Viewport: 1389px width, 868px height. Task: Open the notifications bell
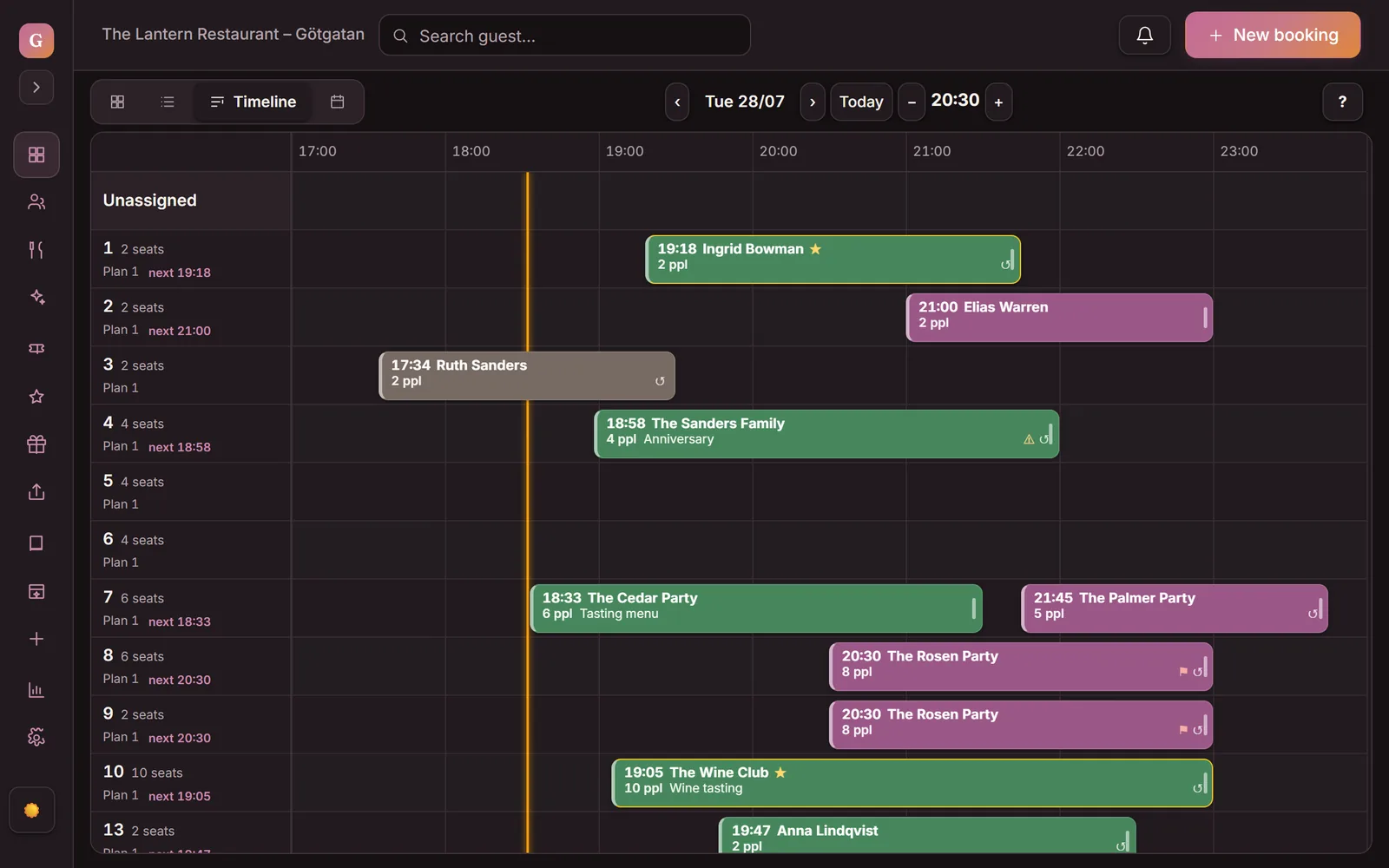click(x=1144, y=35)
